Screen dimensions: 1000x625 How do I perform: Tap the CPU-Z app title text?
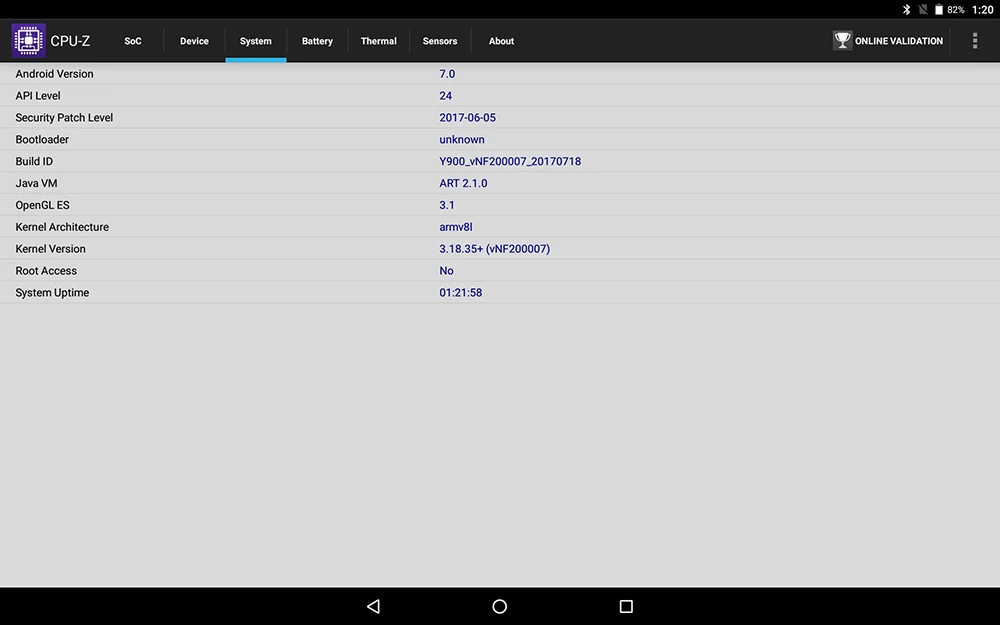(x=70, y=41)
